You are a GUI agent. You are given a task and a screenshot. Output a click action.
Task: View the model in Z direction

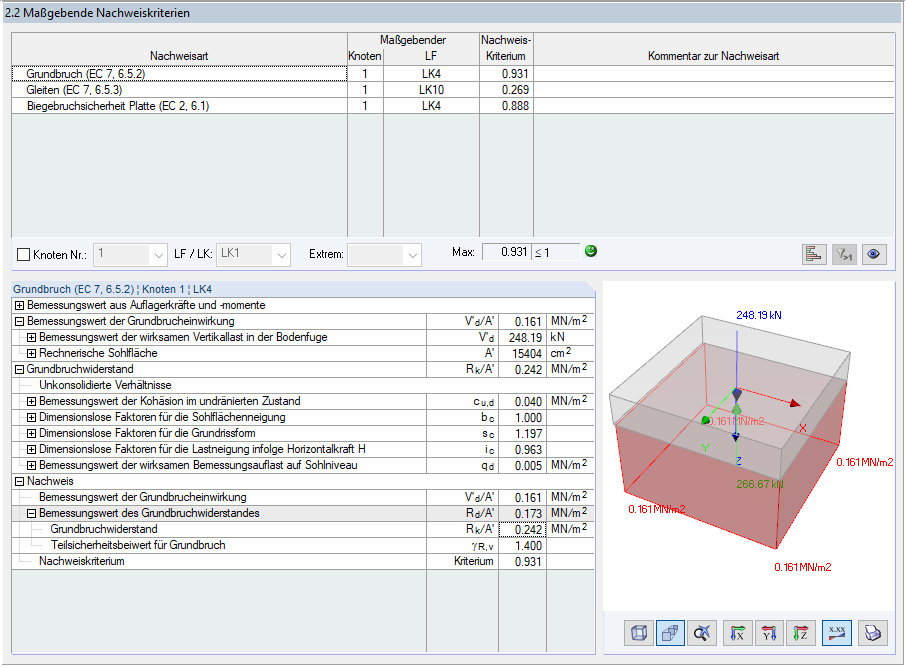pyautogui.click(x=801, y=633)
